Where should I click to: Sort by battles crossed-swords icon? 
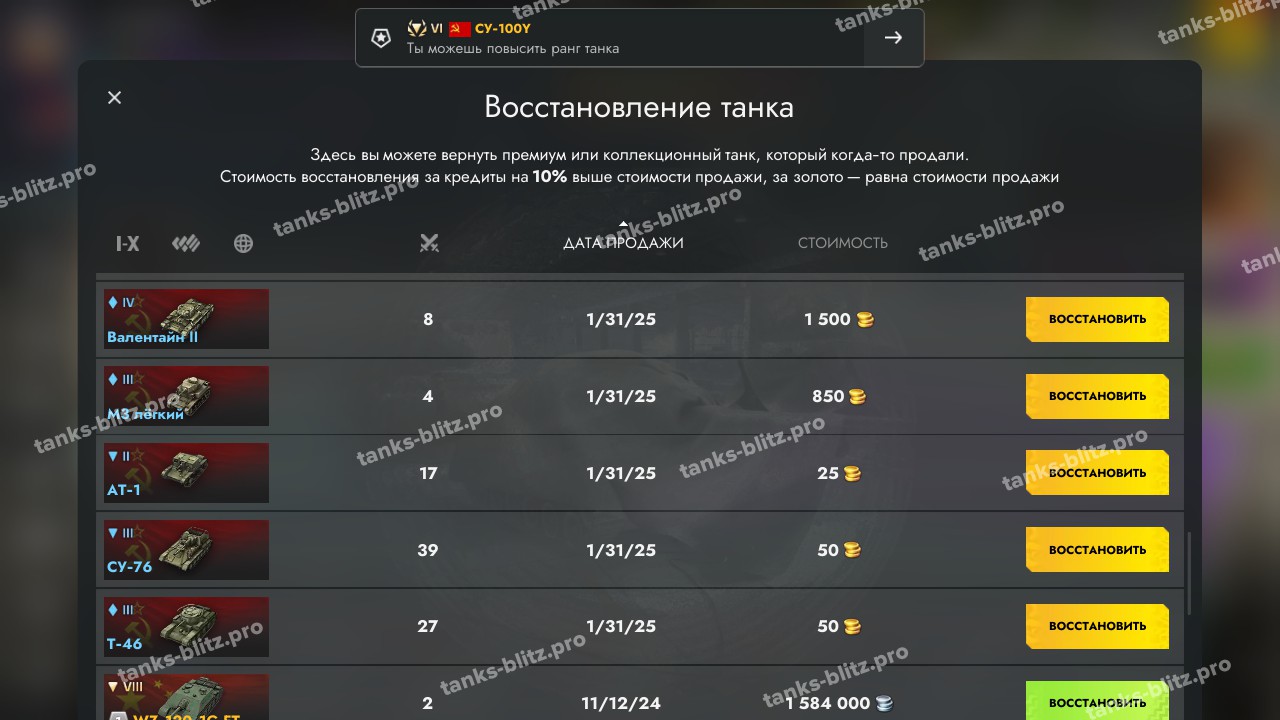429,243
